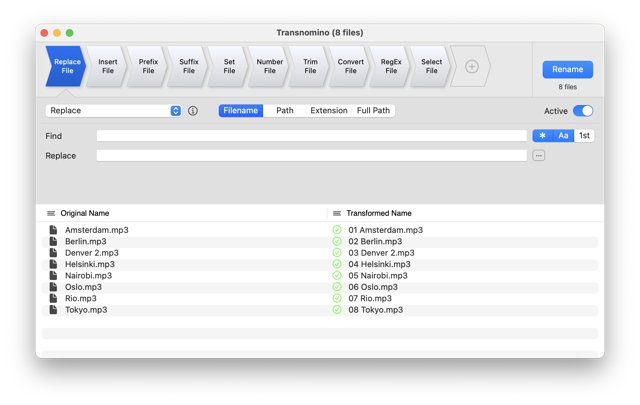Select the Denver 2.mp3 original name
640x405 pixels.
point(92,253)
